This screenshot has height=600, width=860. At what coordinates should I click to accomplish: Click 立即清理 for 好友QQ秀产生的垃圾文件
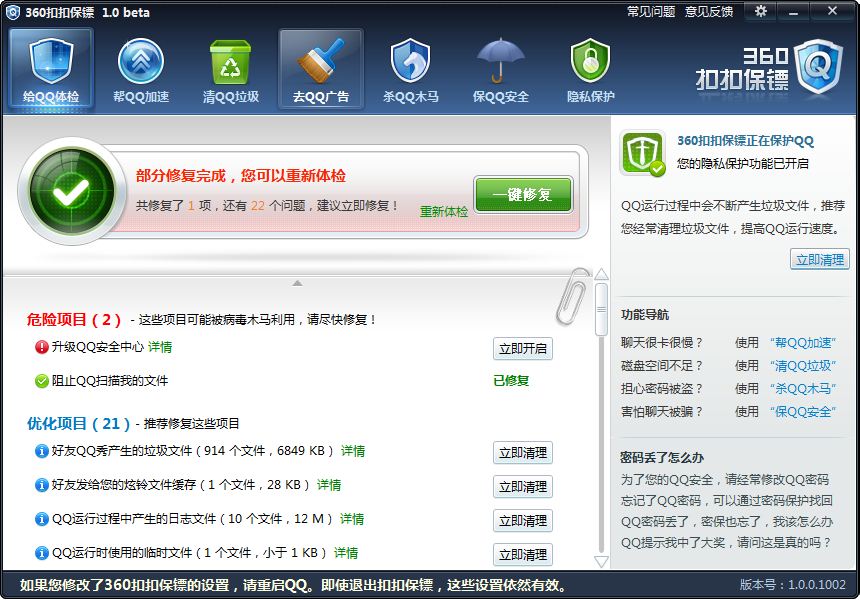(523, 453)
